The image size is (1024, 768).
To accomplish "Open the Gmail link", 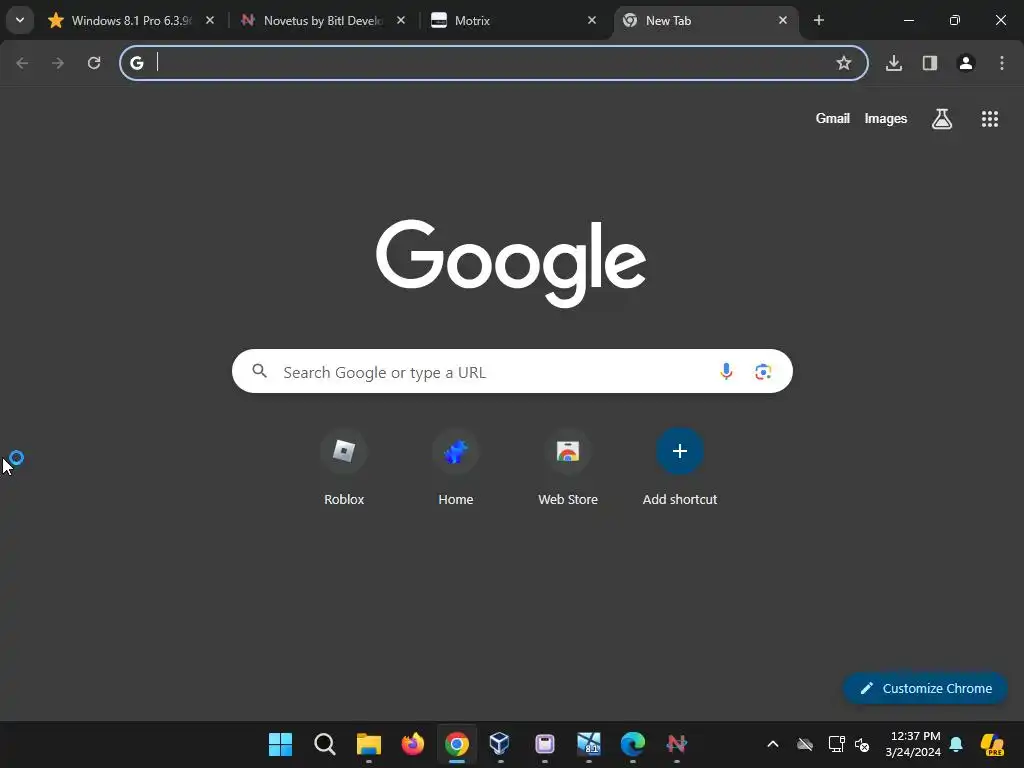I will [833, 118].
